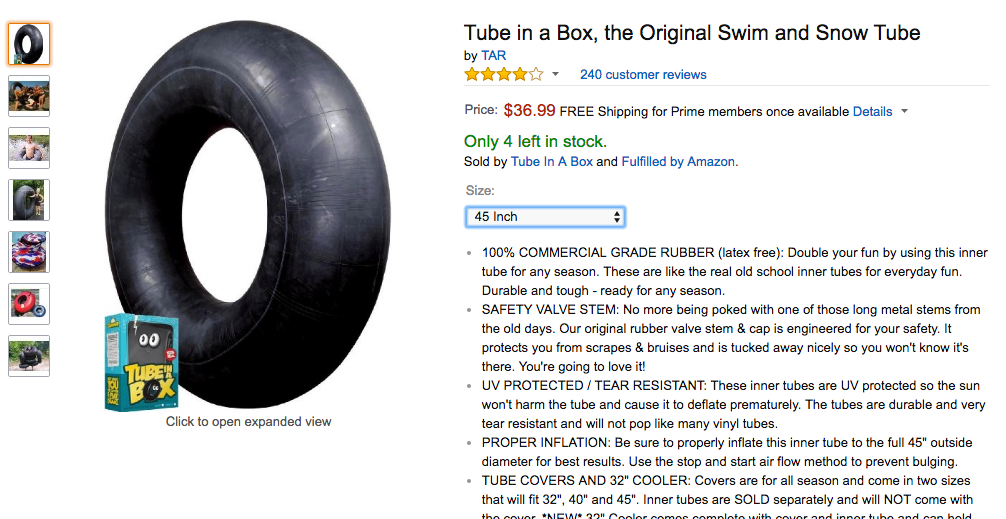Image resolution: width=1006 pixels, height=519 pixels.
Task: Click the product title text
Action: [x=692, y=33]
